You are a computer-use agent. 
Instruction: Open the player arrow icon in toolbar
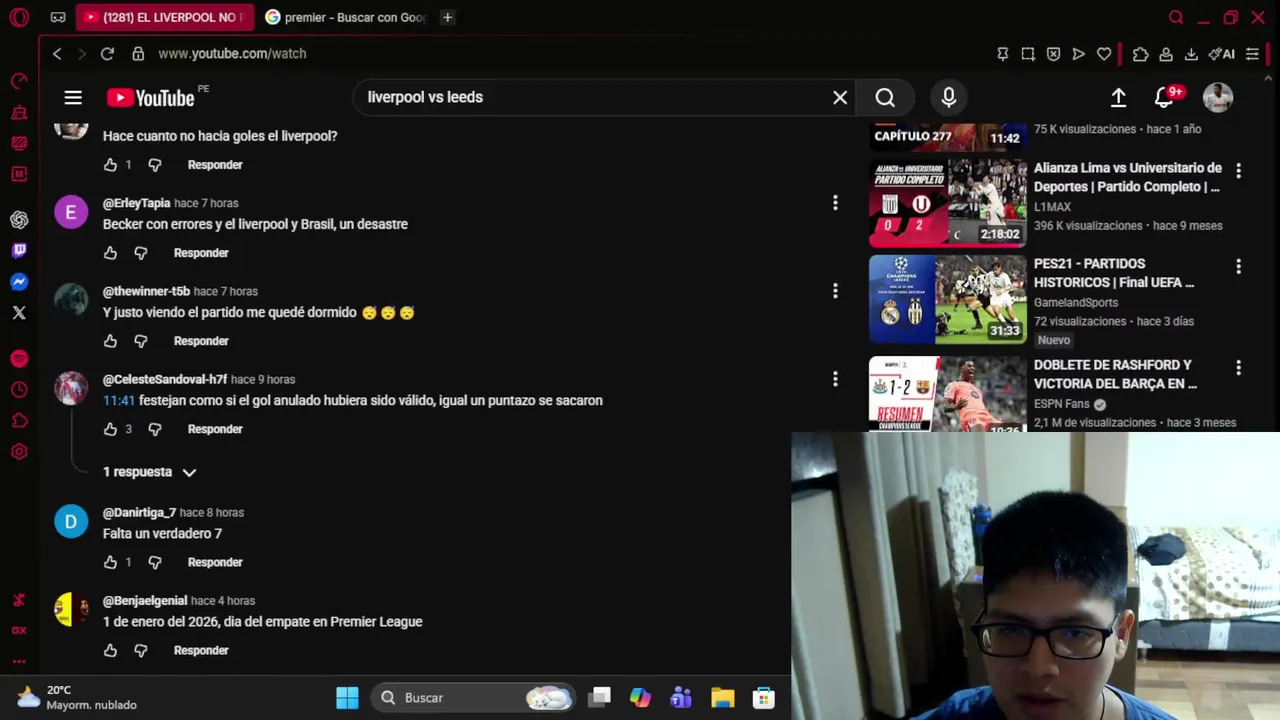[x=1078, y=54]
